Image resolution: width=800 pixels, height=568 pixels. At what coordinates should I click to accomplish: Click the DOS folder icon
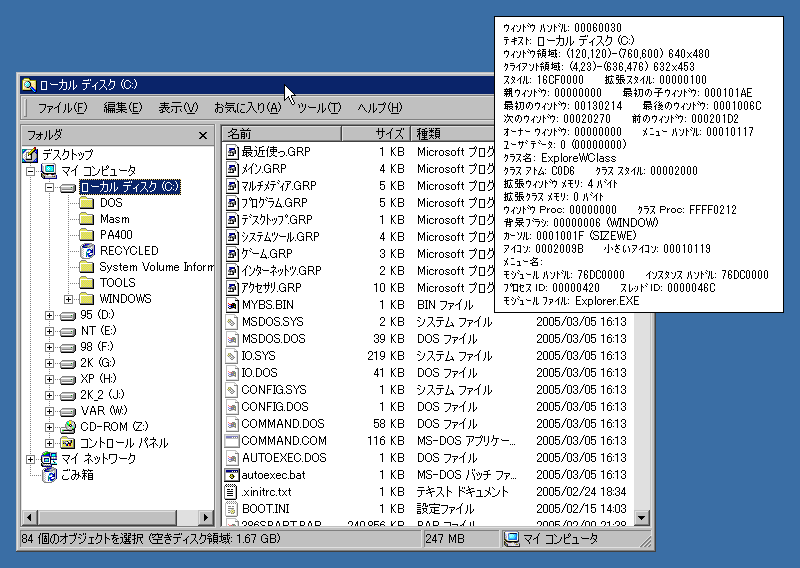click(87, 203)
